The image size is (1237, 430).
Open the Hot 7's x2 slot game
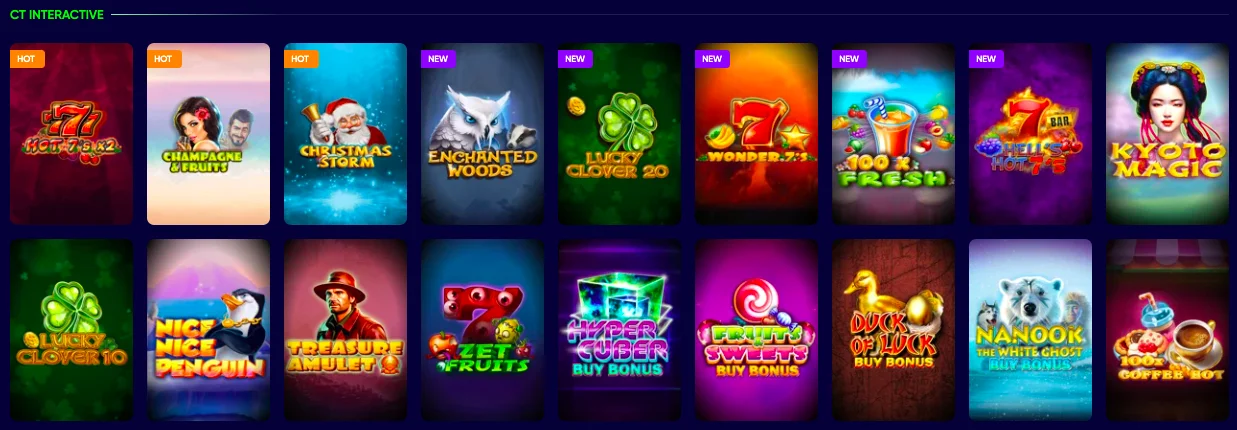pyautogui.click(x=71, y=134)
